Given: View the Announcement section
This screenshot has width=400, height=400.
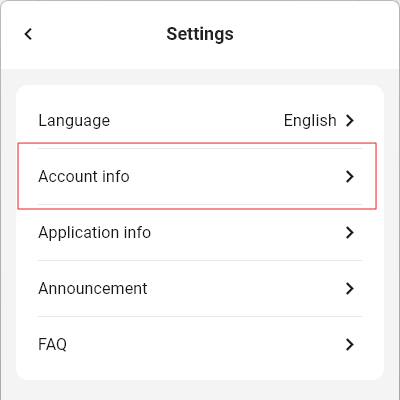Looking at the screenshot, I should [x=200, y=288].
